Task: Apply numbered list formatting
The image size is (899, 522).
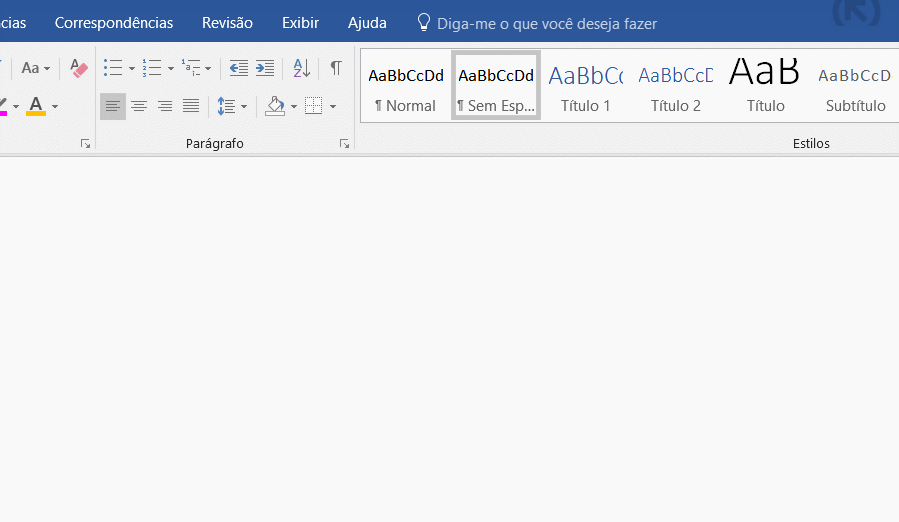Action: 152,68
